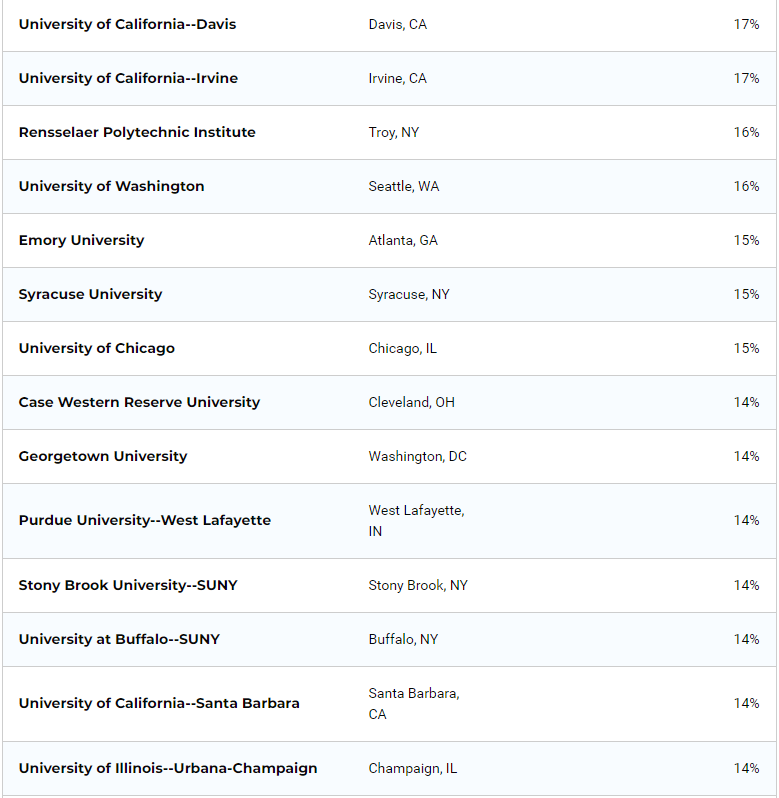
Task: Click University at Buffalo--SUNY name
Action: point(119,639)
